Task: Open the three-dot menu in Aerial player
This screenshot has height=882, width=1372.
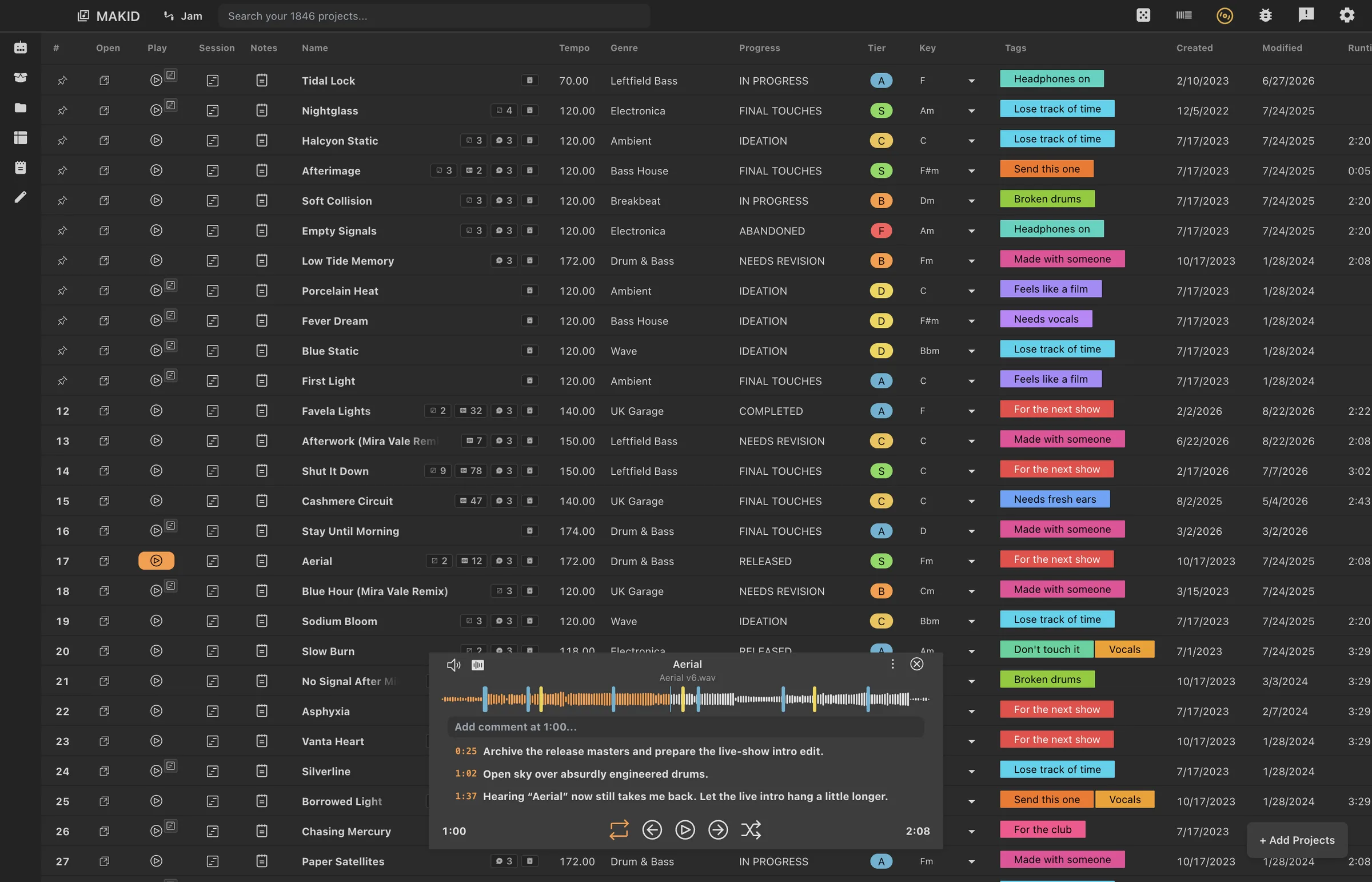Action: click(892, 664)
